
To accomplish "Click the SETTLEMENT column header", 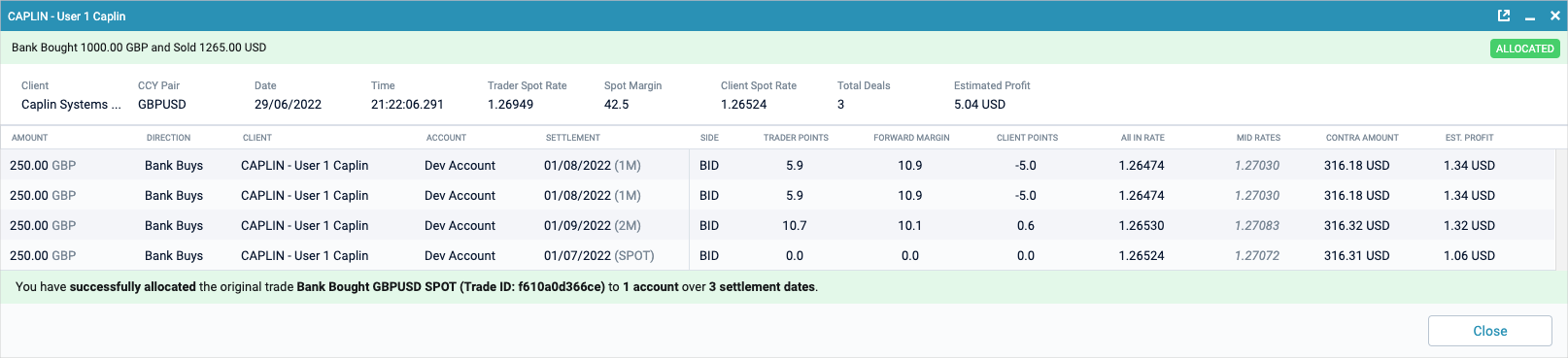I will [573, 138].
